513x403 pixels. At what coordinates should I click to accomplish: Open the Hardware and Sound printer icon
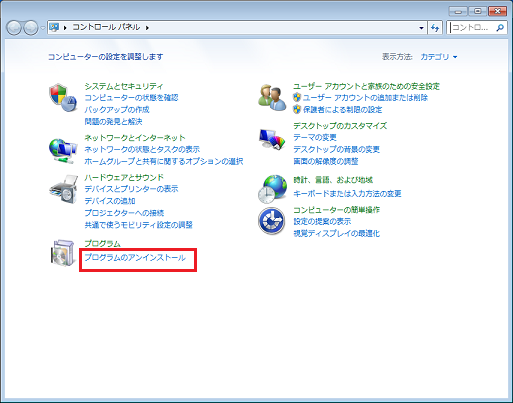[63, 189]
